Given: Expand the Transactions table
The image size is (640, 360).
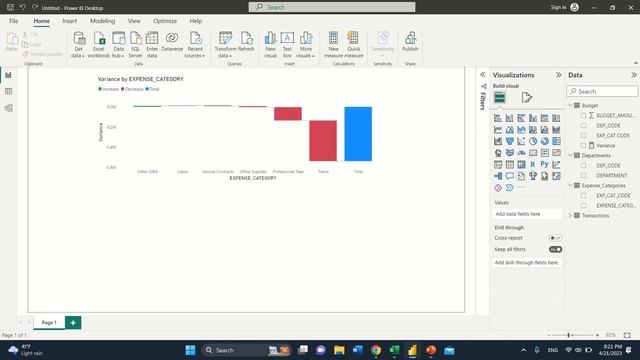Looking at the screenshot, I should tap(571, 216).
